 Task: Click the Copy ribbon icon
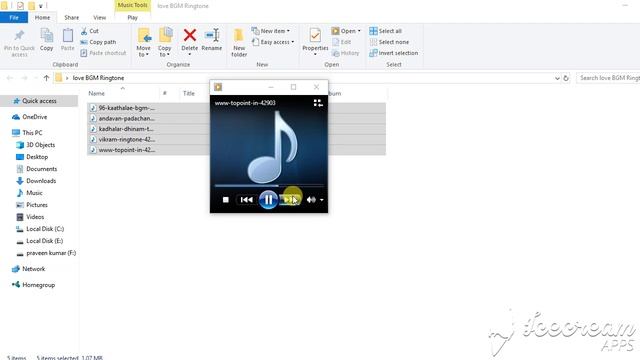(x=47, y=40)
